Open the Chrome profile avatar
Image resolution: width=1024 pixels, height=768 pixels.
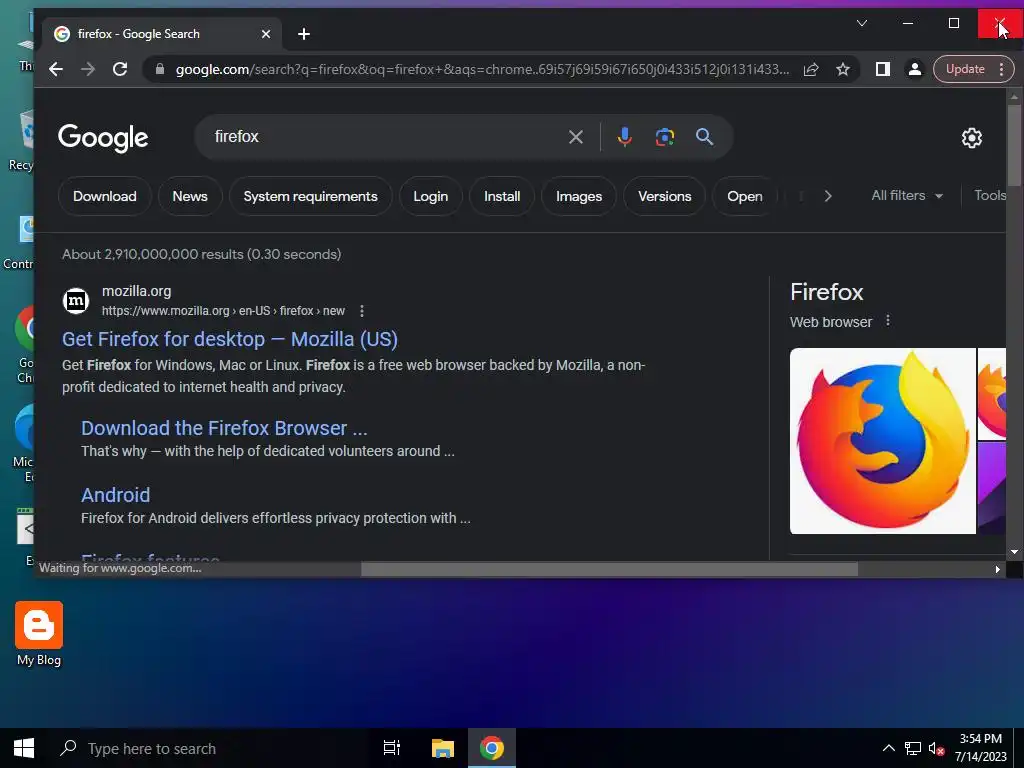coord(915,69)
